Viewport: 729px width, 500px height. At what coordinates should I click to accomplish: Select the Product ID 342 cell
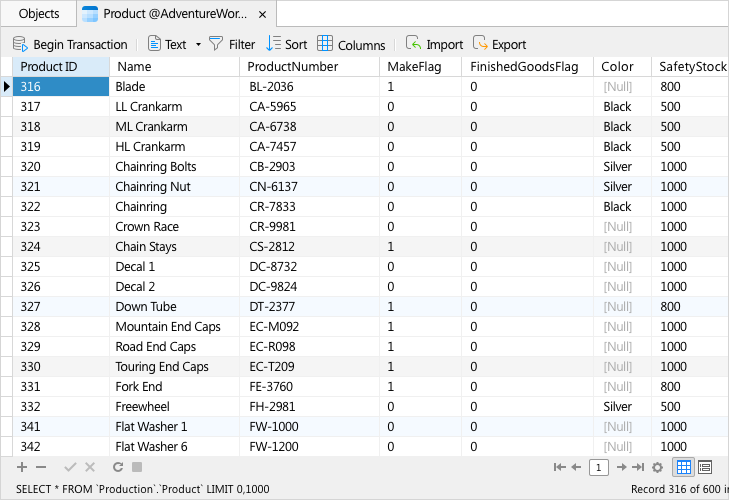pos(61,447)
